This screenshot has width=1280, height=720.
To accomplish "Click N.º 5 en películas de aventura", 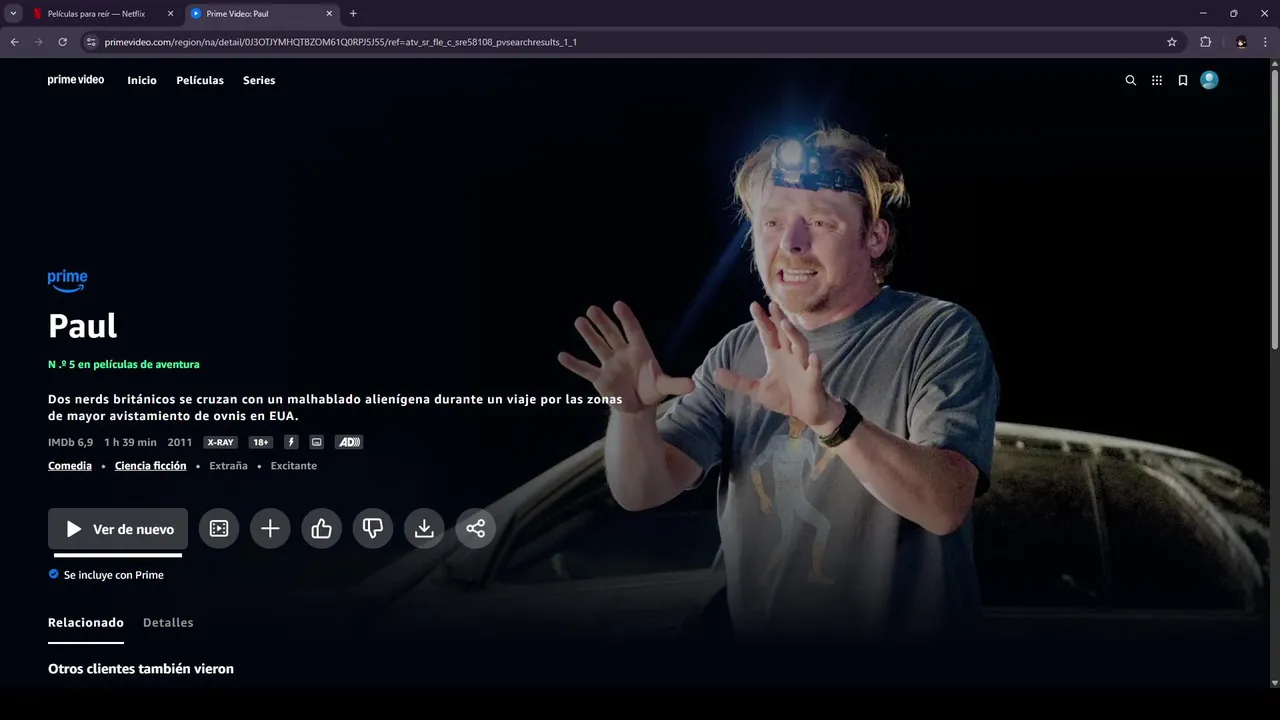I will coord(124,365).
